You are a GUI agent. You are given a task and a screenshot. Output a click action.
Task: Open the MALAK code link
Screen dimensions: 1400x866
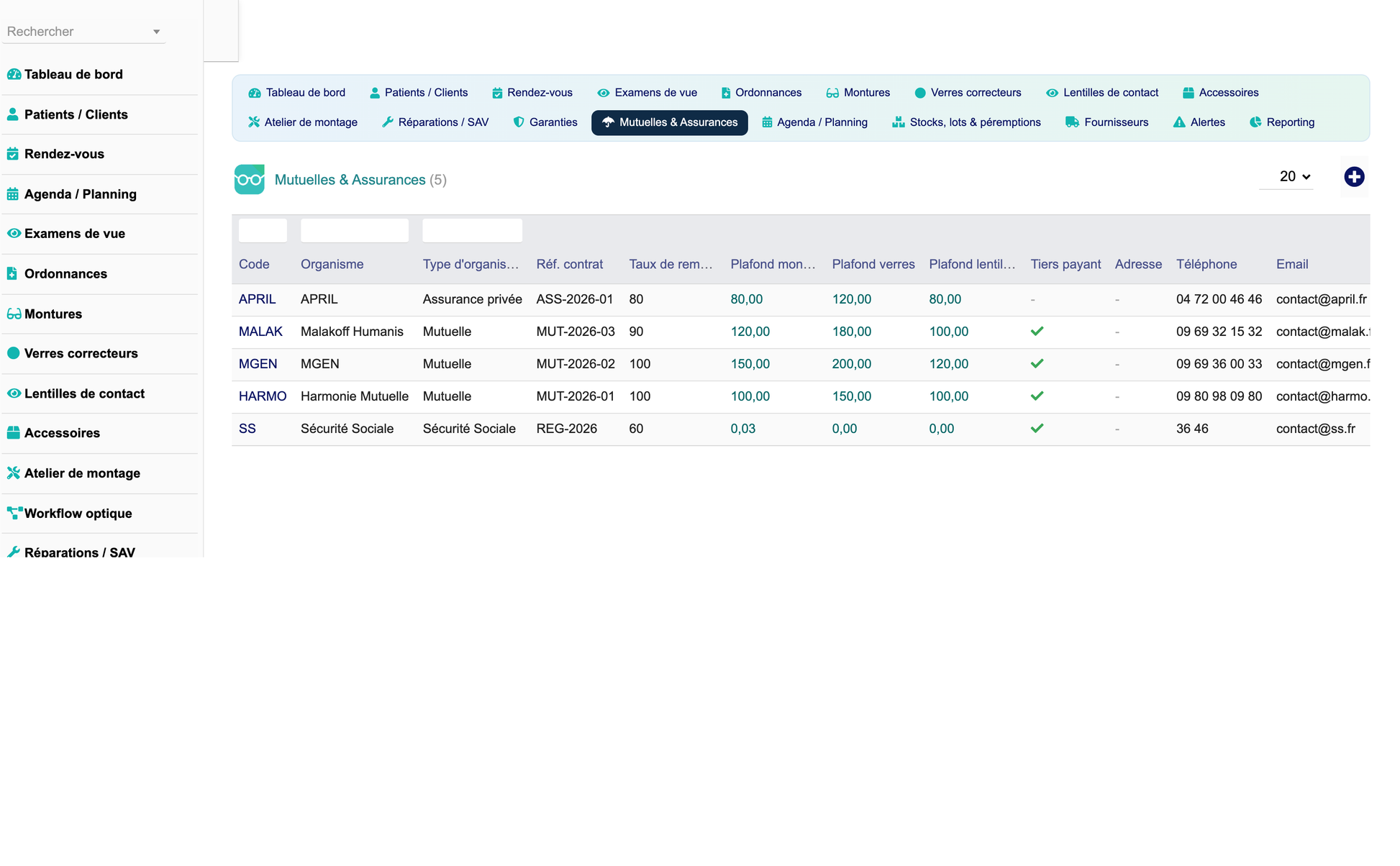pos(260,332)
